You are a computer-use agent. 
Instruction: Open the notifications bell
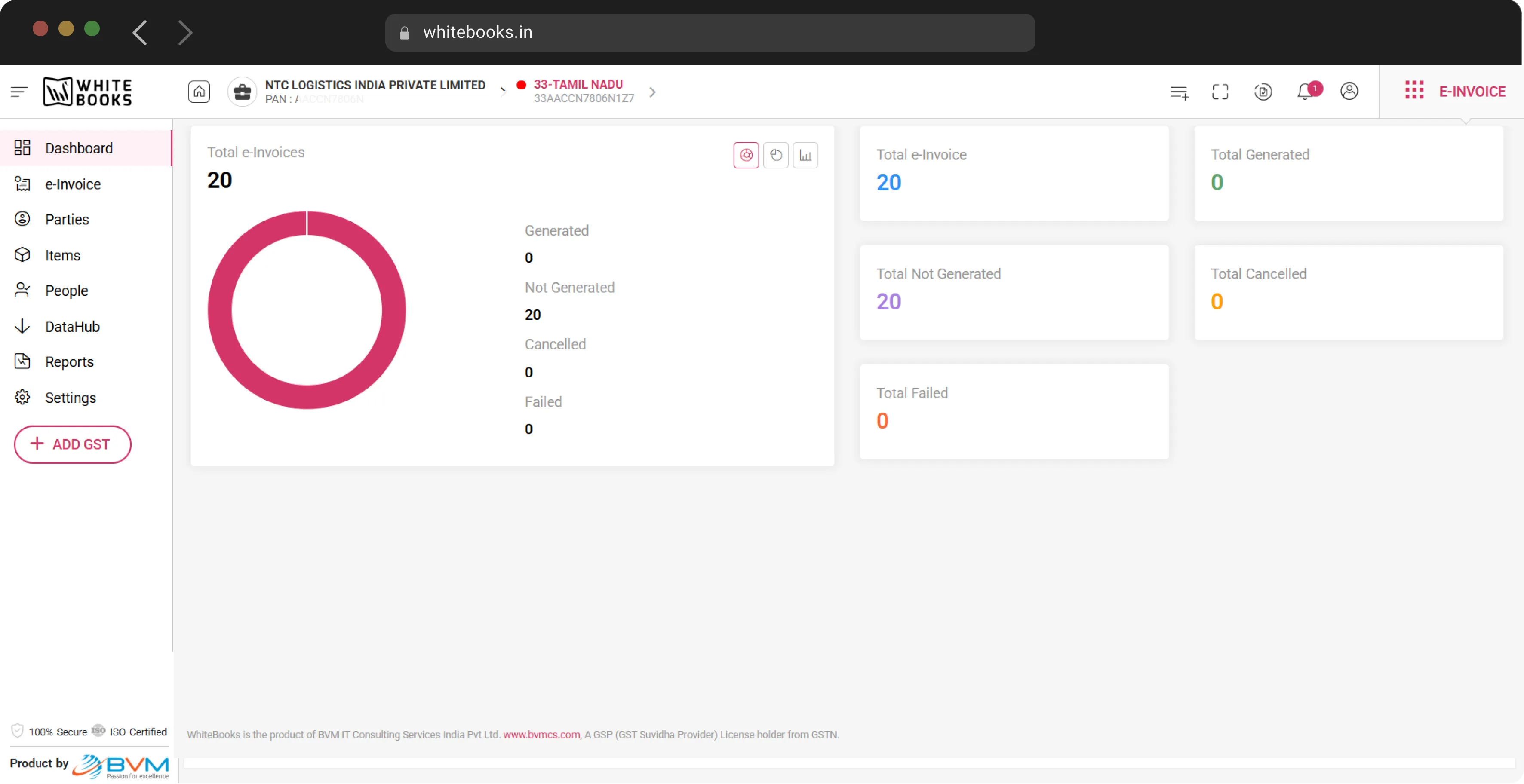coord(1306,92)
